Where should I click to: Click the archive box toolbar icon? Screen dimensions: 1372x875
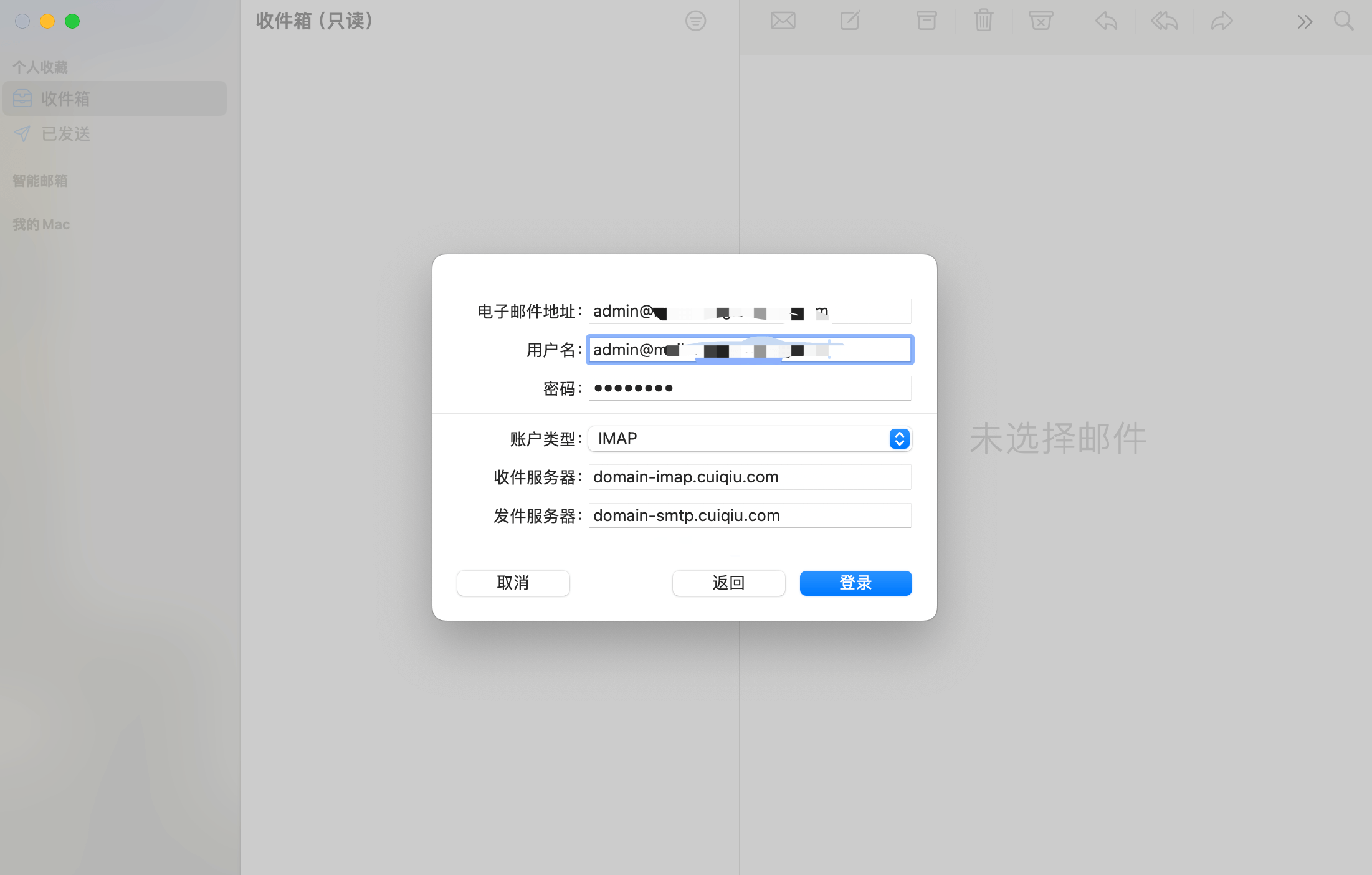(927, 21)
